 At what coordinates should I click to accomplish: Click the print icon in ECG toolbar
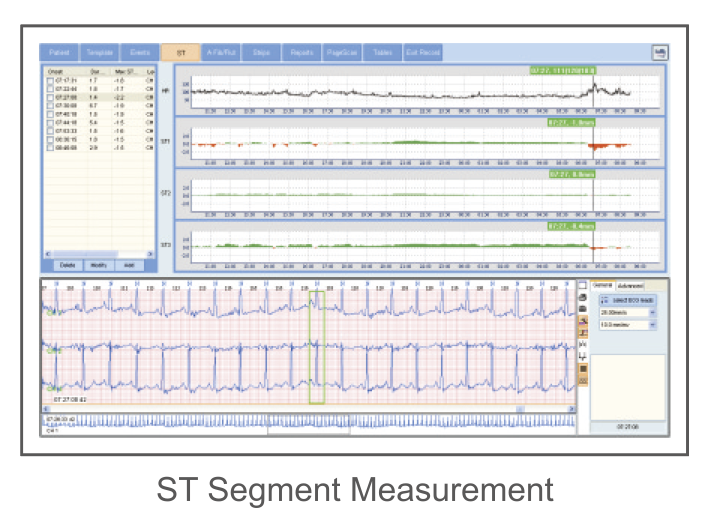583,298
